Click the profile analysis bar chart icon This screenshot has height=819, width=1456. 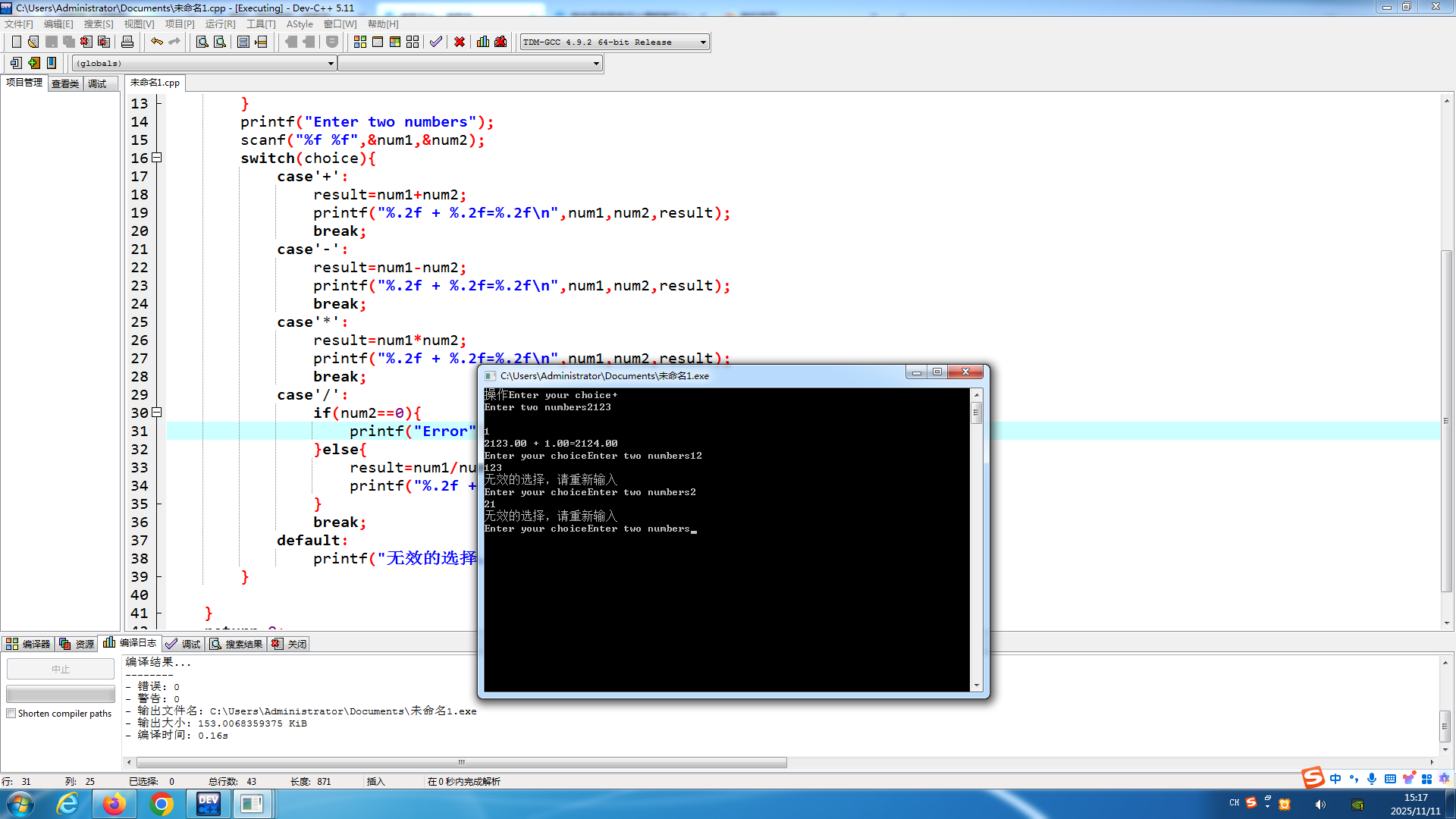pos(483,42)
